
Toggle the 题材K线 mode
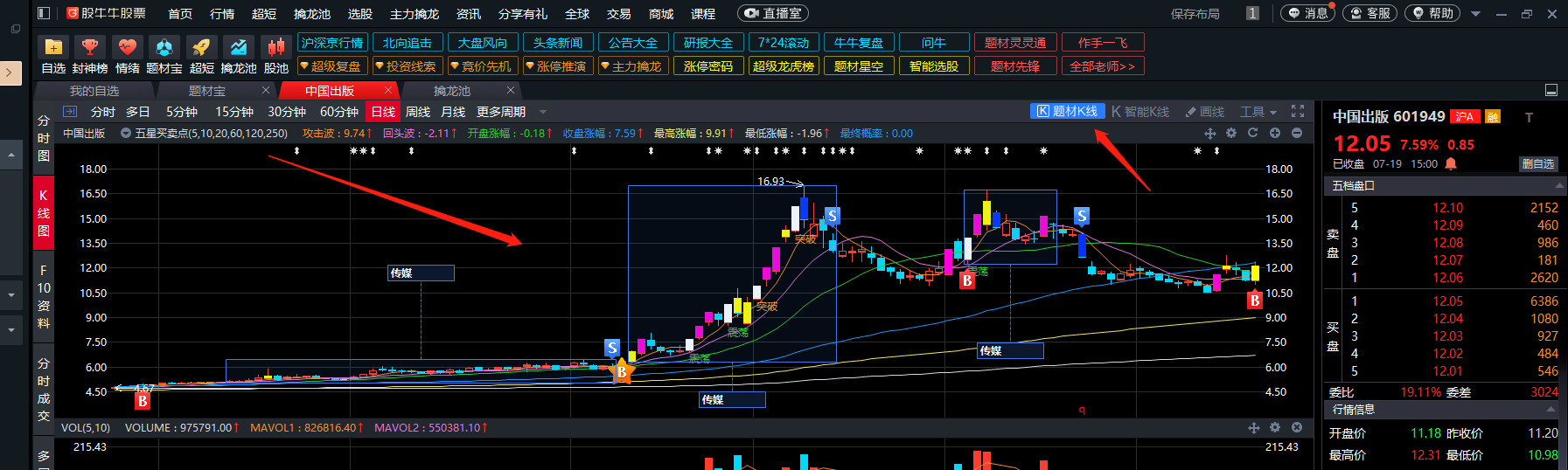coord(1067,111)
